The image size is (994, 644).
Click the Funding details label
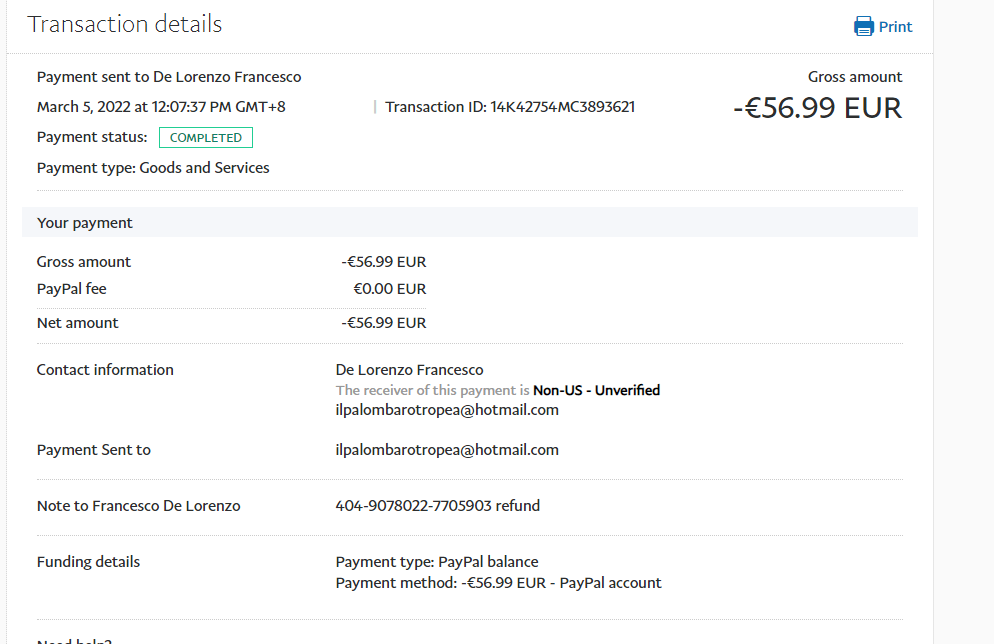tap(88, 562)
